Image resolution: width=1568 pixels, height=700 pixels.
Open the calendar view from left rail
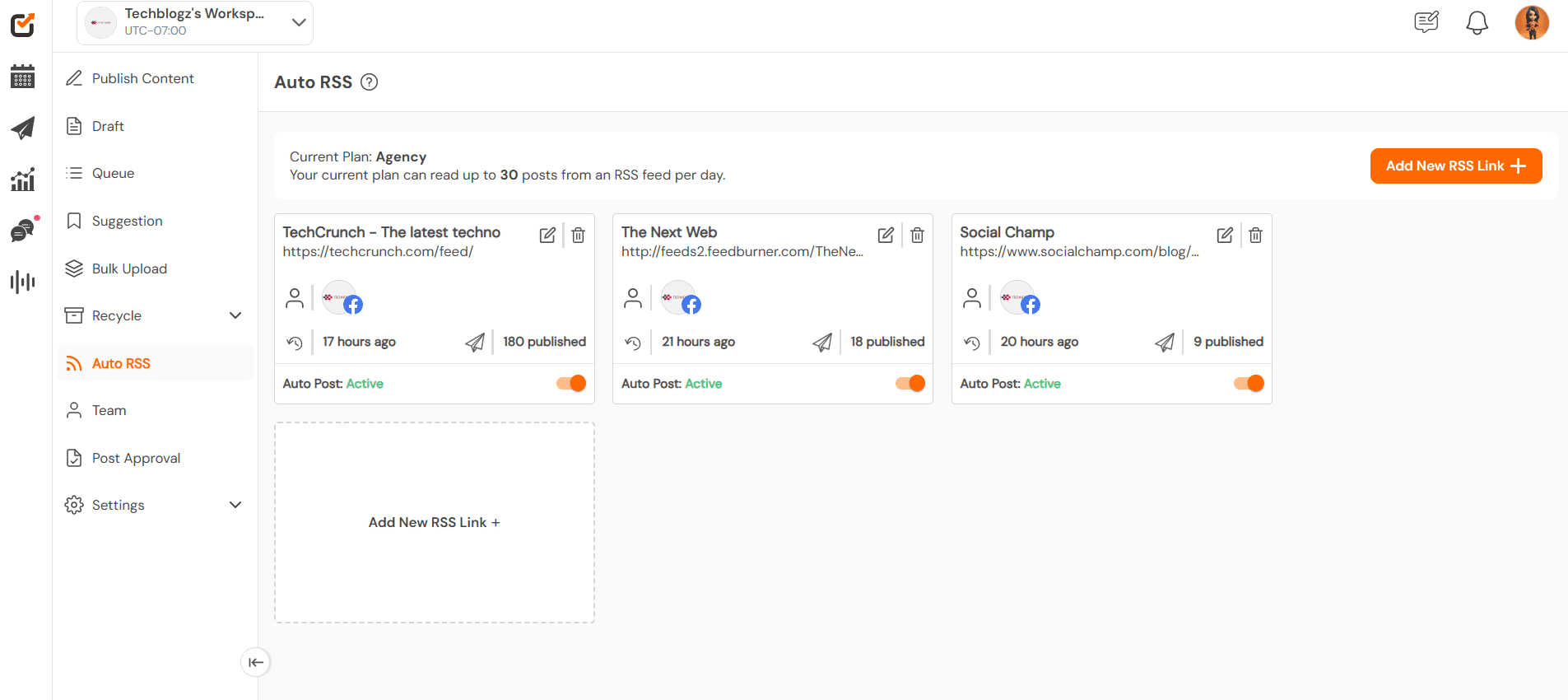(x=22, y=77)
